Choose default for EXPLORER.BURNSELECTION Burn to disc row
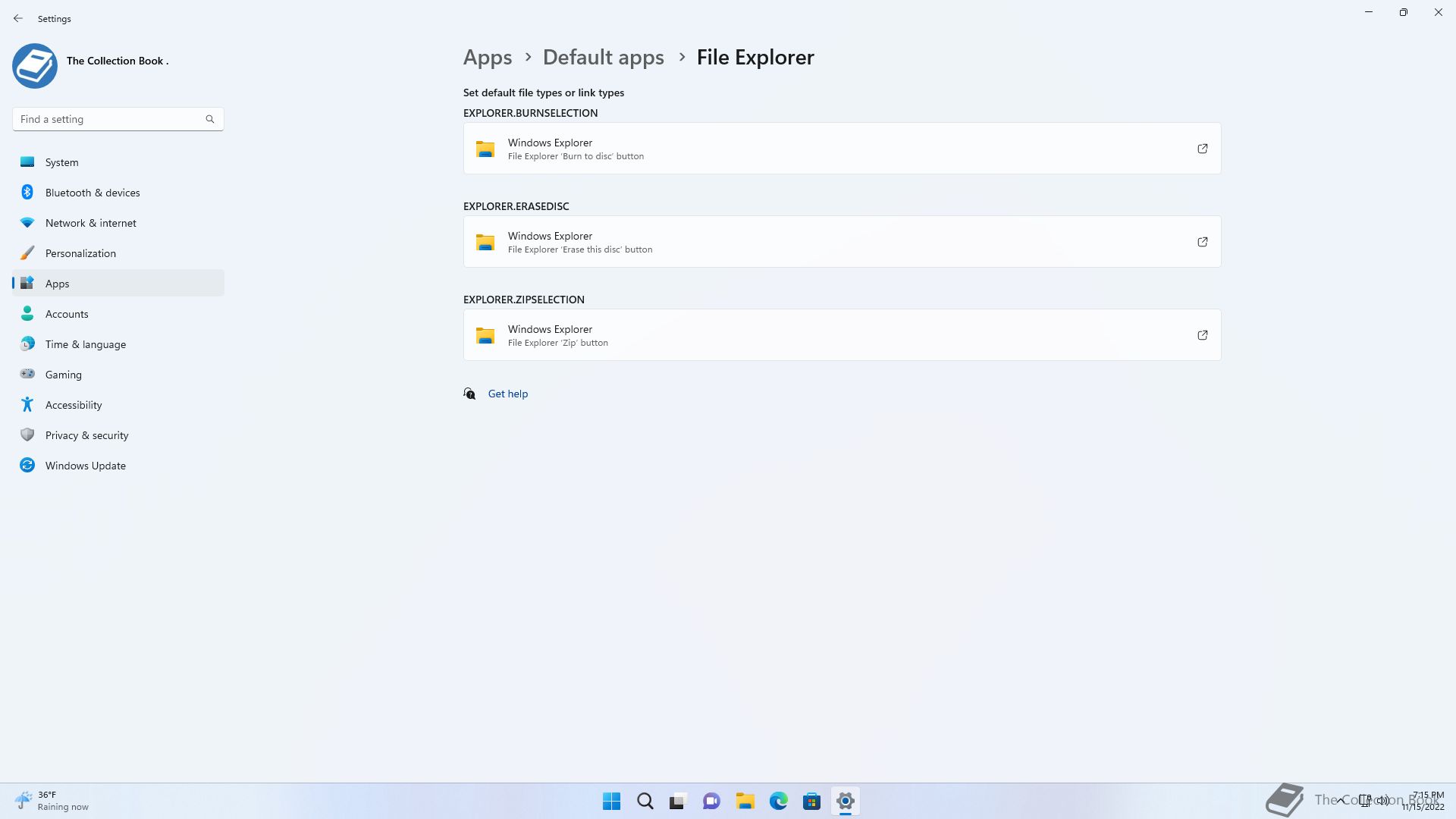The height and width of the screenshot is (819, 1456). point(843,149)
